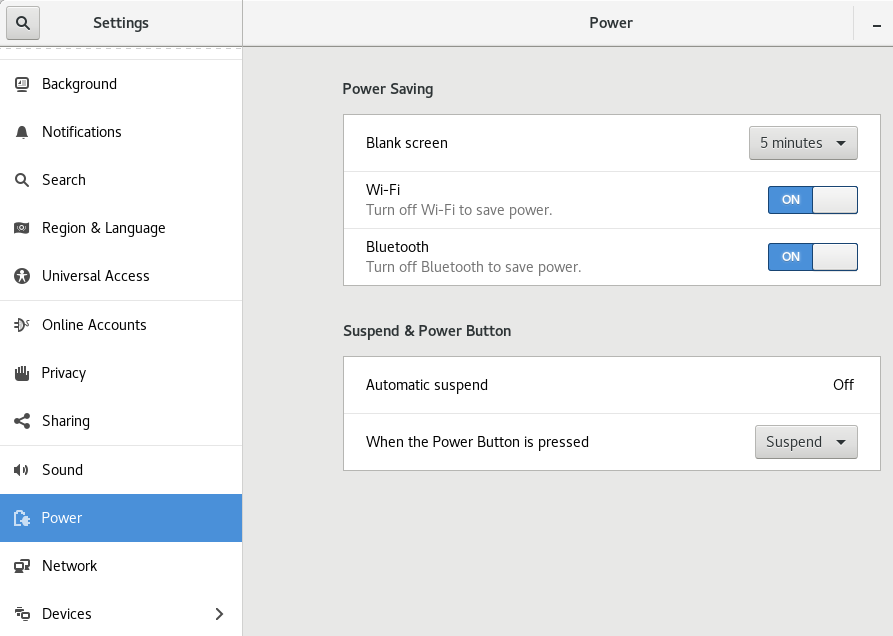Click the Power Saving heading
This screenshot has height=636, width=893.
coord(388,89)
